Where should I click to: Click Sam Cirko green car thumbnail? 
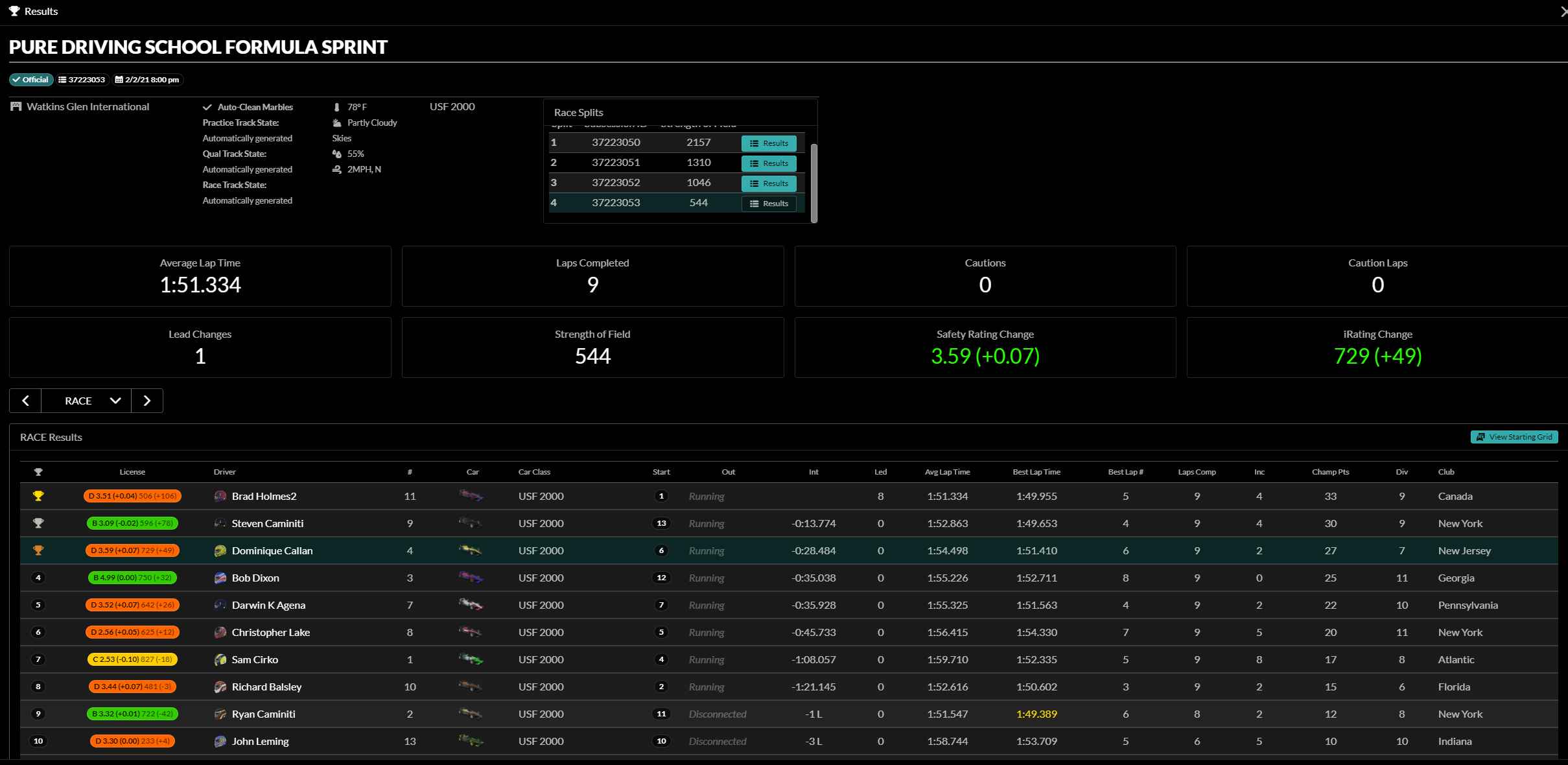point(471,659)
